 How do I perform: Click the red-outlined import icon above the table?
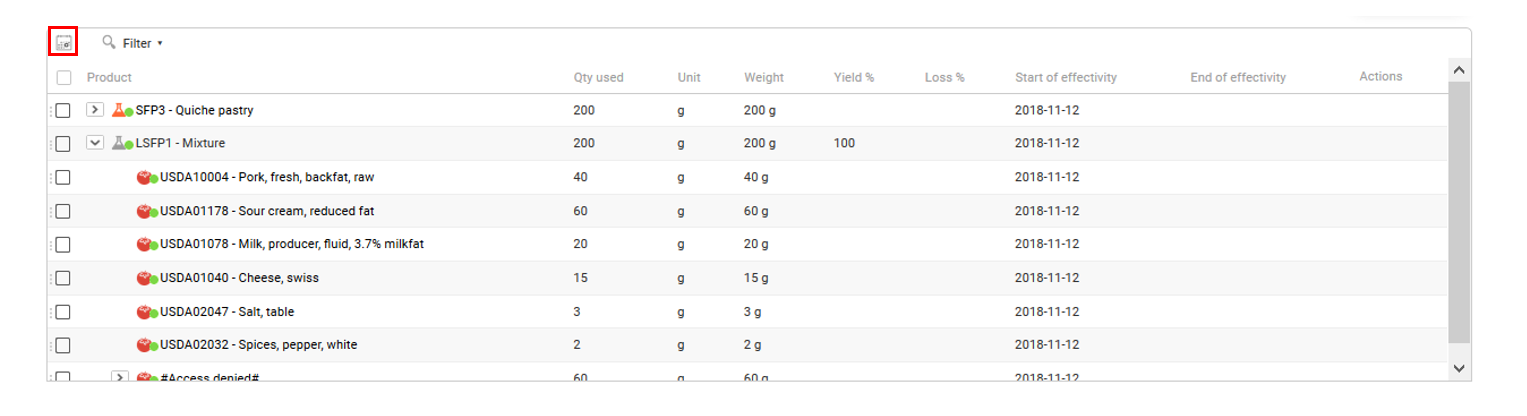tap(63, 43)
